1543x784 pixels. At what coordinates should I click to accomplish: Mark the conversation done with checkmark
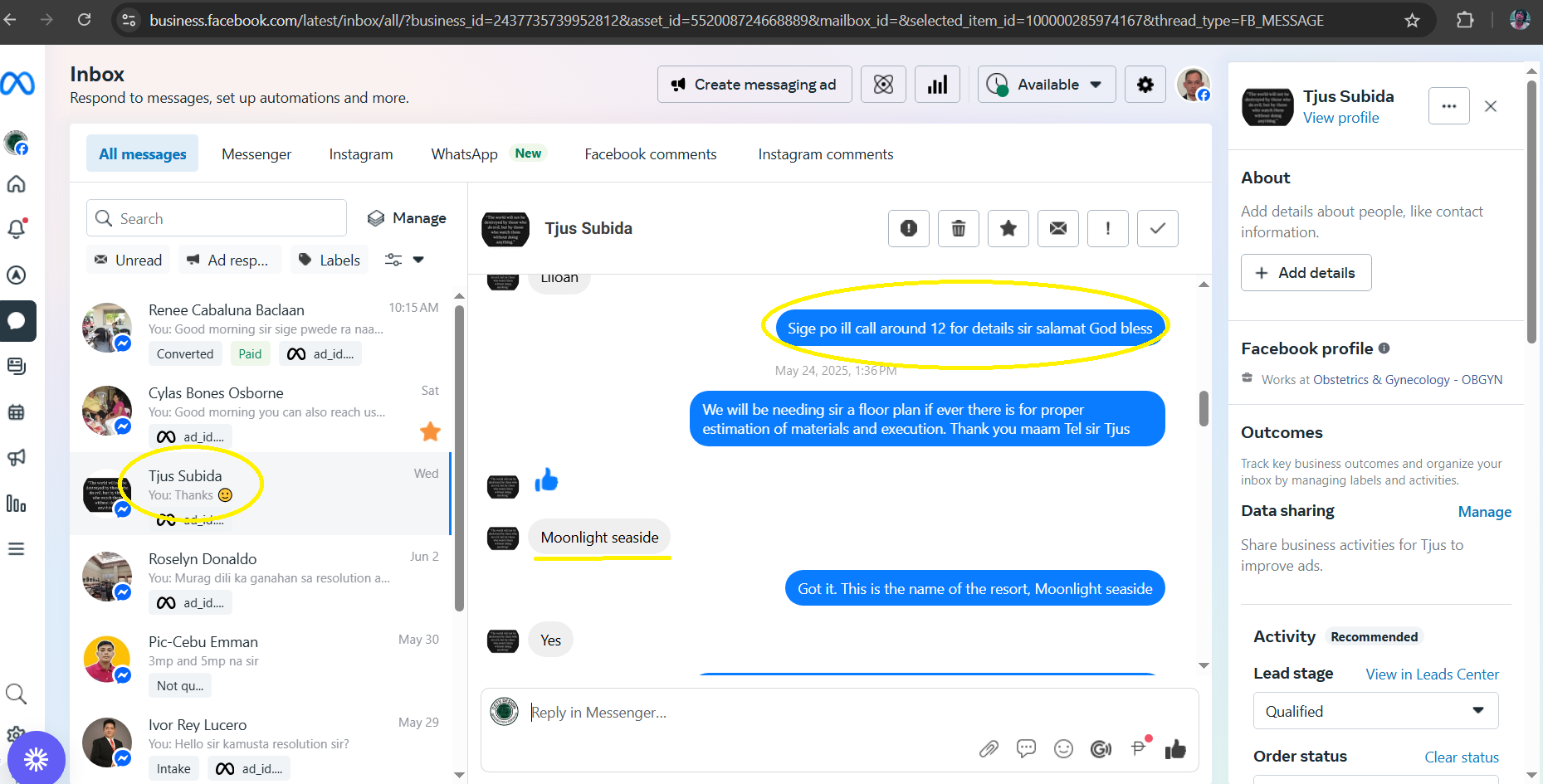(1158, 228)
